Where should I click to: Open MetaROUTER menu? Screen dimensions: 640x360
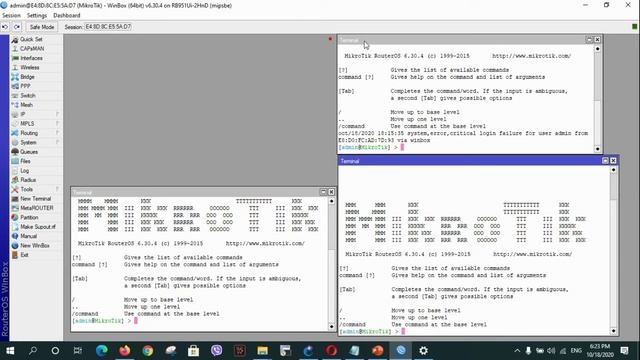(x=36, y=208)
